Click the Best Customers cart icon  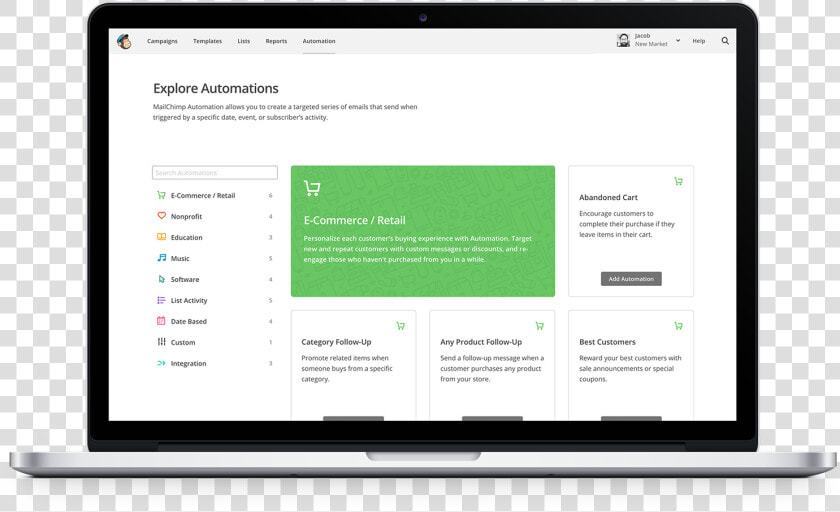(x=678, y=326)
